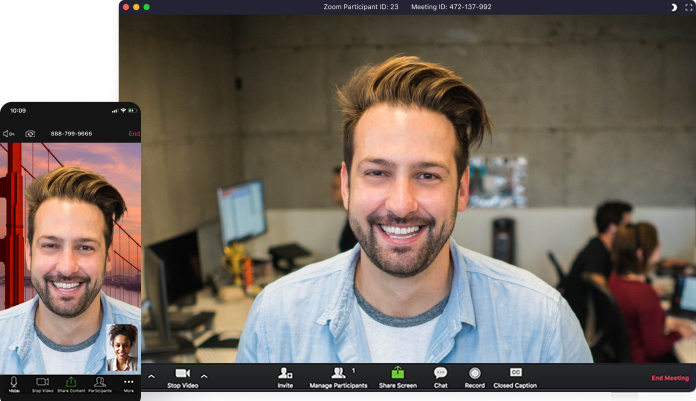This screenshot has width=696, height=401.
Task: Click the phone battery status icon
Action: [x=133, y=111]
